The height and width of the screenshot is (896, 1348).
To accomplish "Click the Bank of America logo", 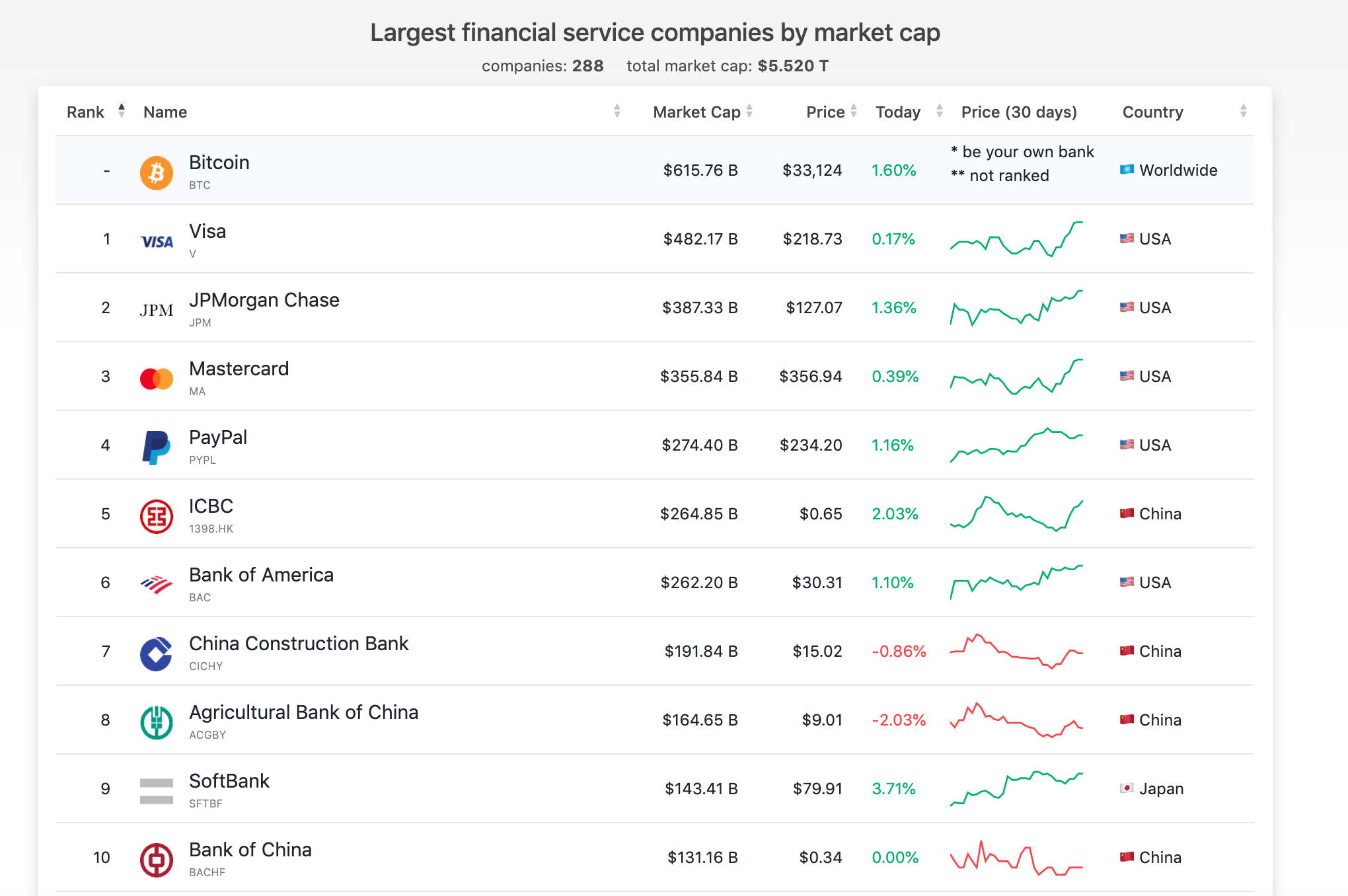I will click(x=157, y=585).
